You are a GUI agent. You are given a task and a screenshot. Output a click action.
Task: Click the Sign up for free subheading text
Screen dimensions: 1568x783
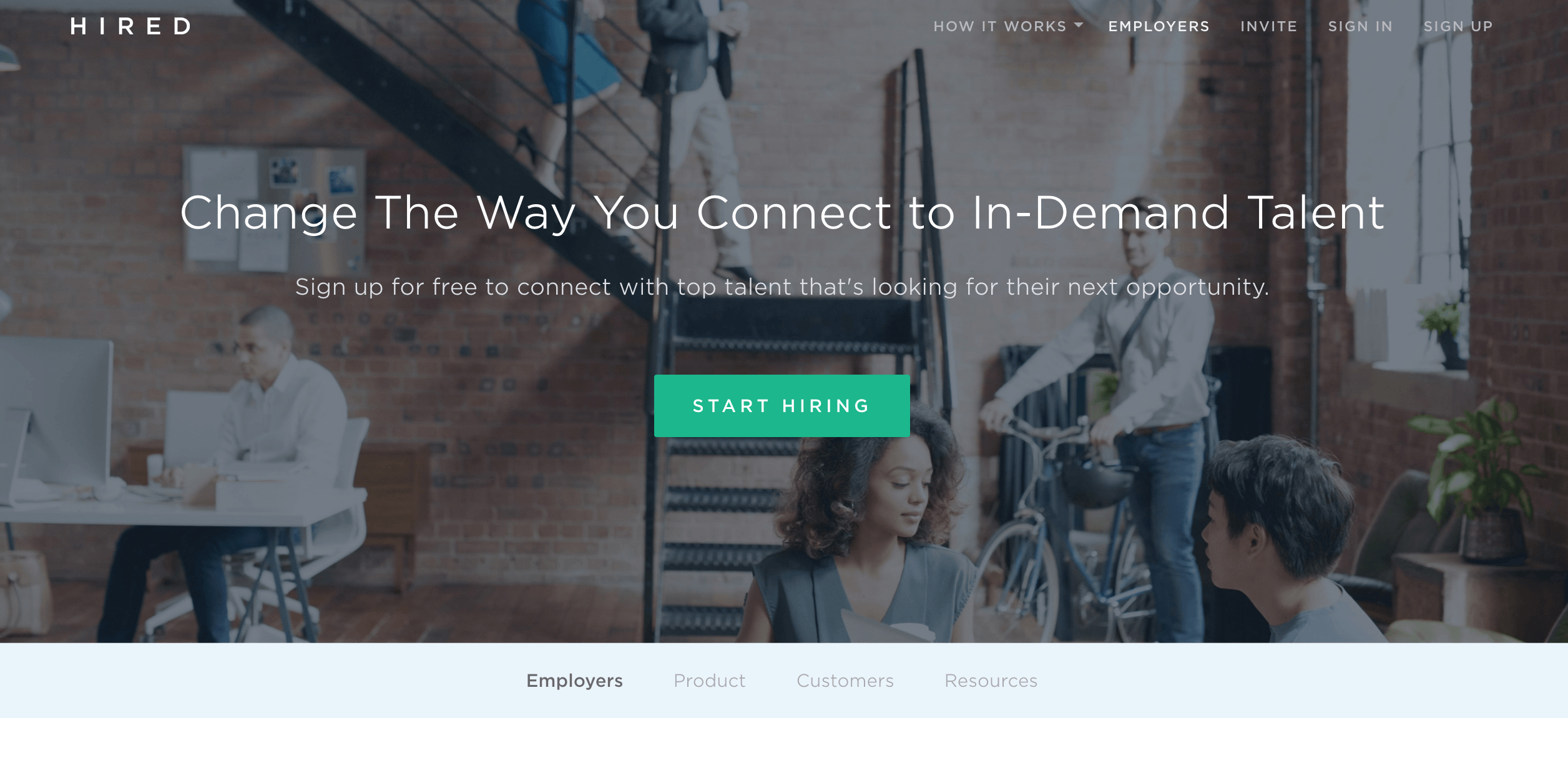[782, 287]
